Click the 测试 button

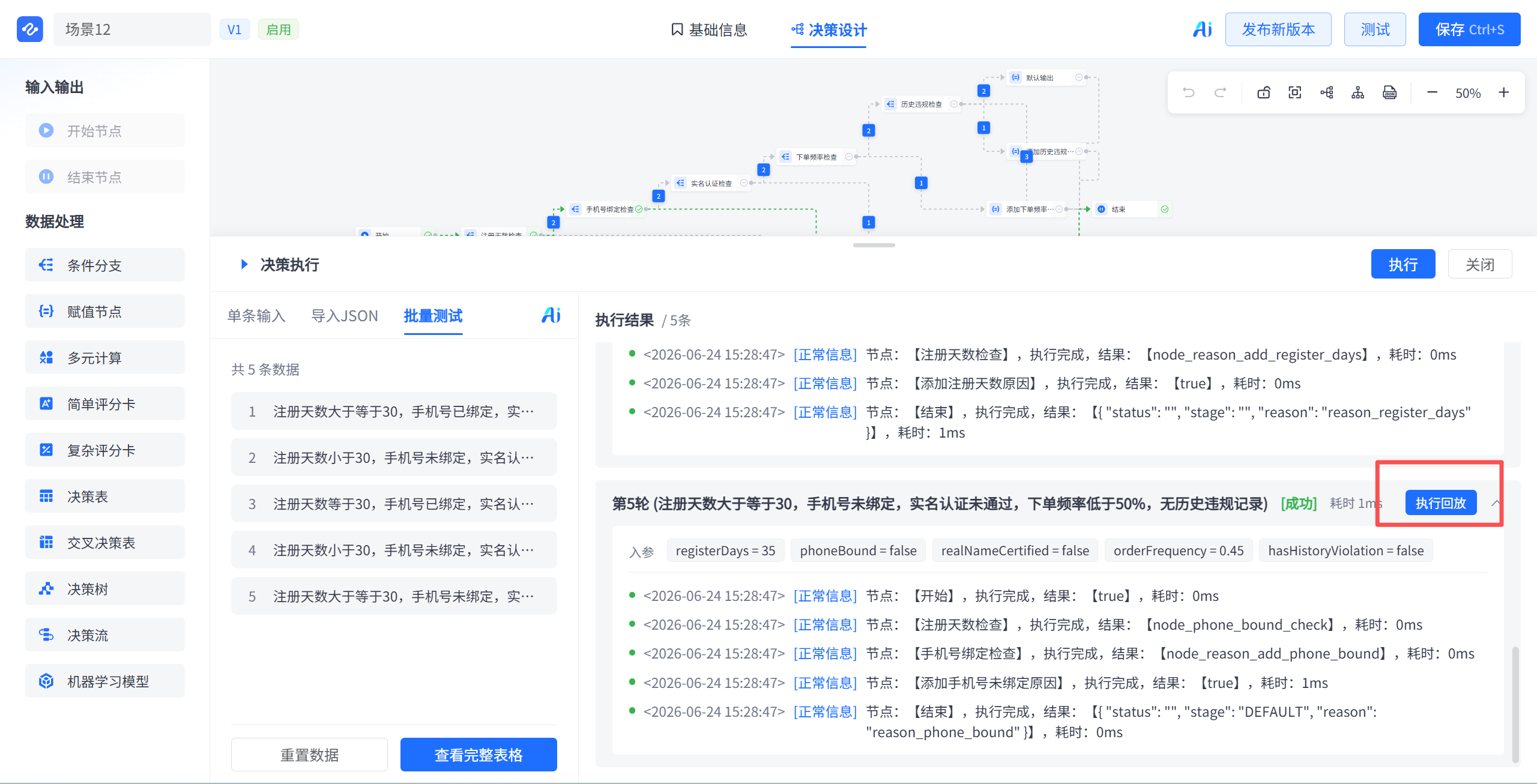1375,29
